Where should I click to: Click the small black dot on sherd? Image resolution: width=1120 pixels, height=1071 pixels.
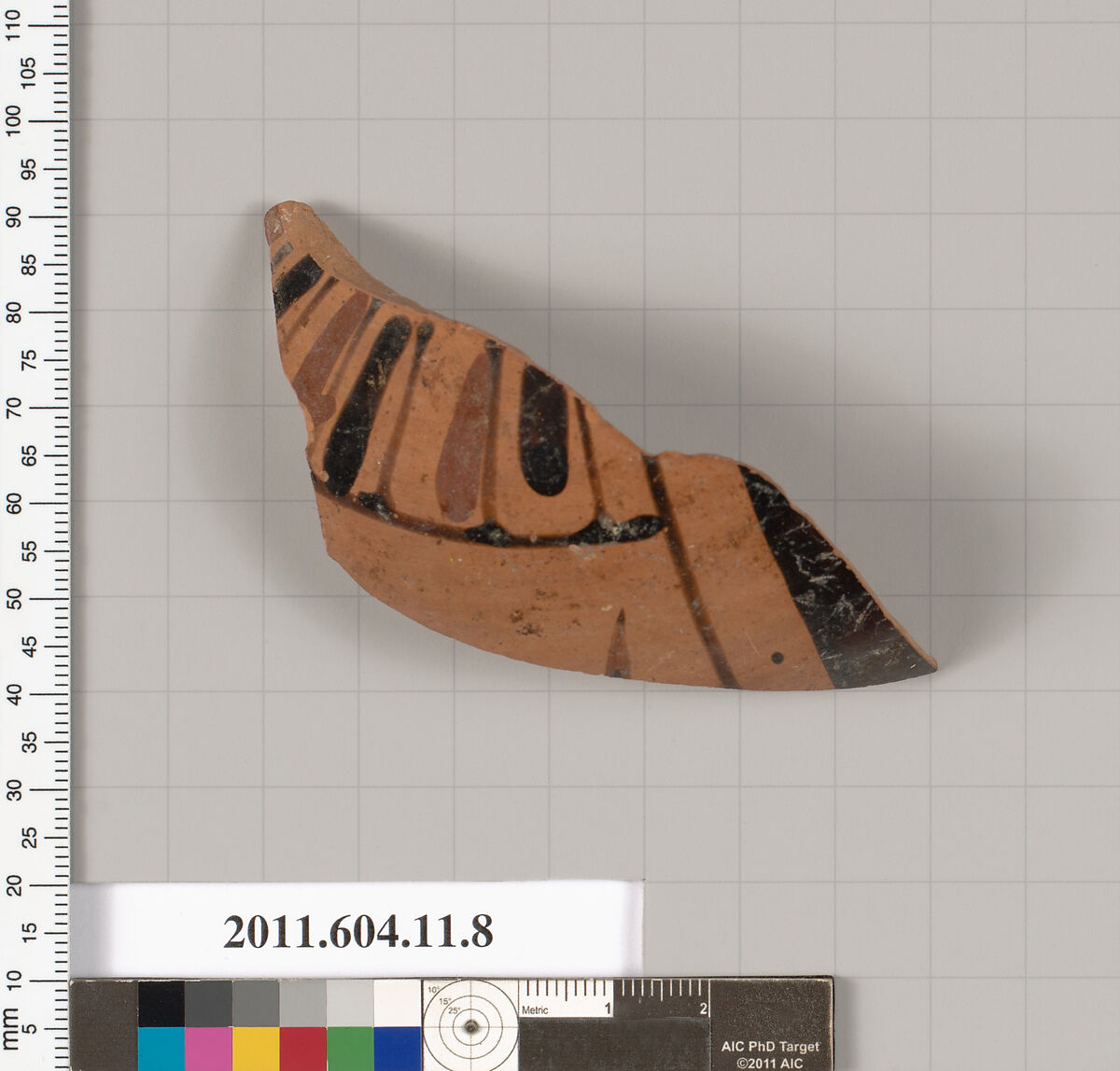point(777,658)
